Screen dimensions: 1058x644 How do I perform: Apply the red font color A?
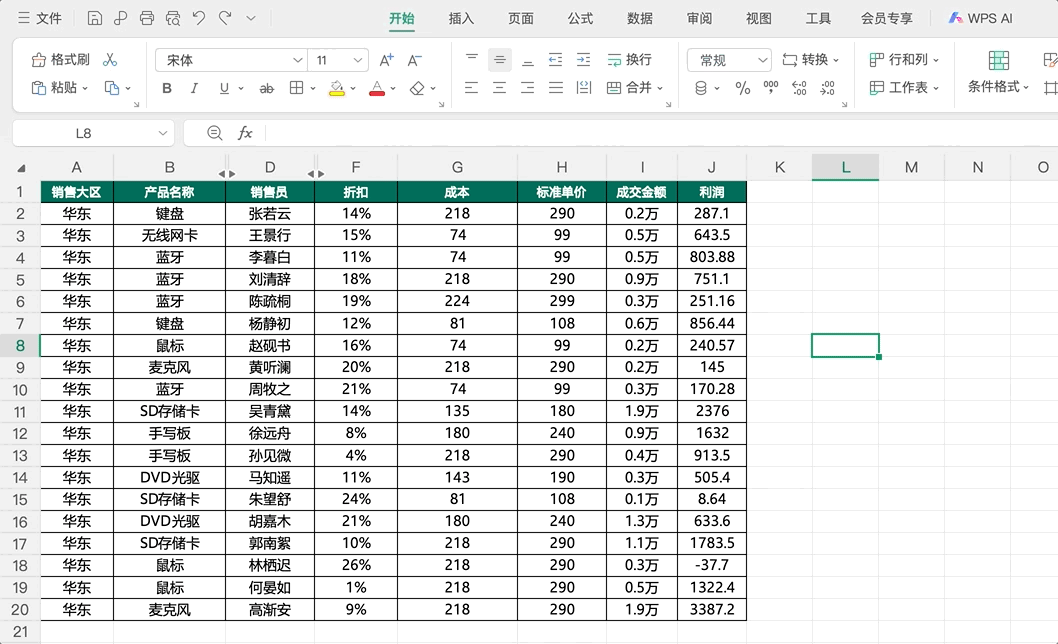(x=377, y=88)
